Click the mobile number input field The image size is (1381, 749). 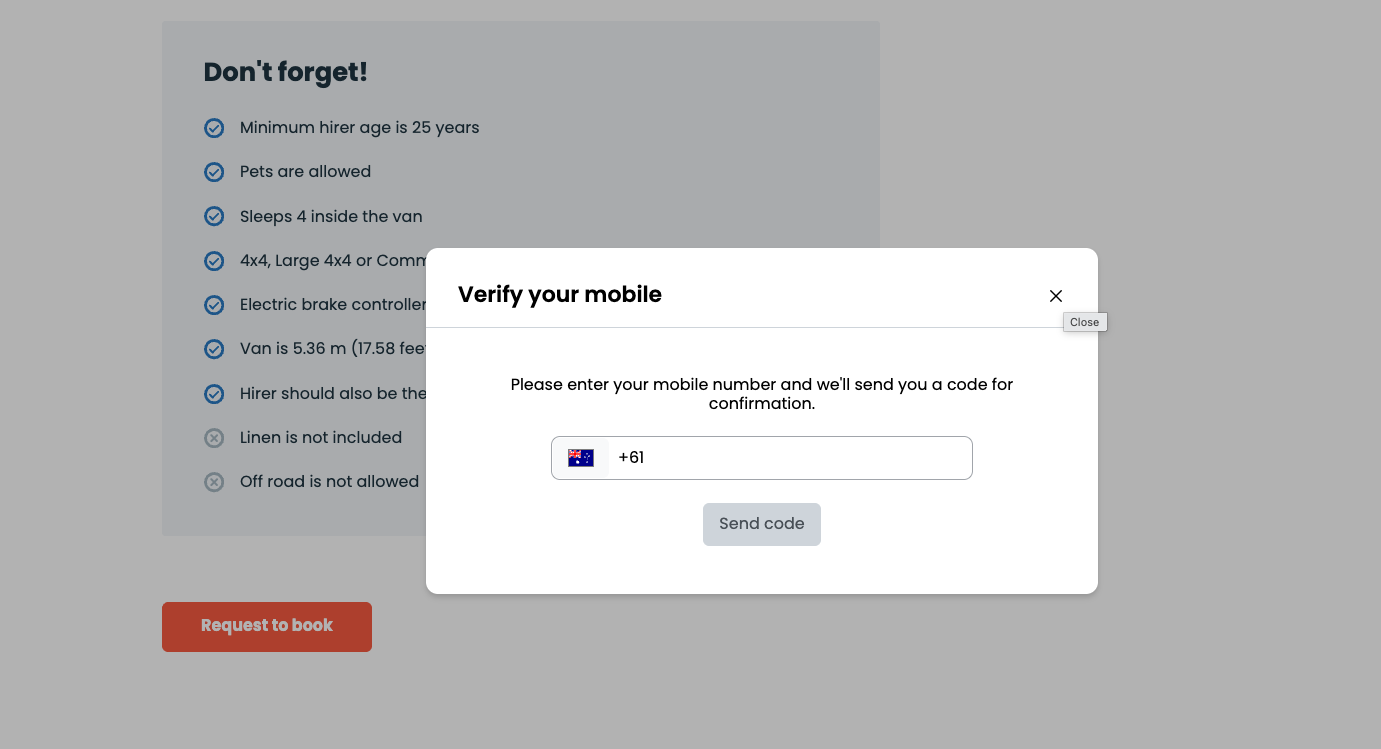tap(790, 458)
